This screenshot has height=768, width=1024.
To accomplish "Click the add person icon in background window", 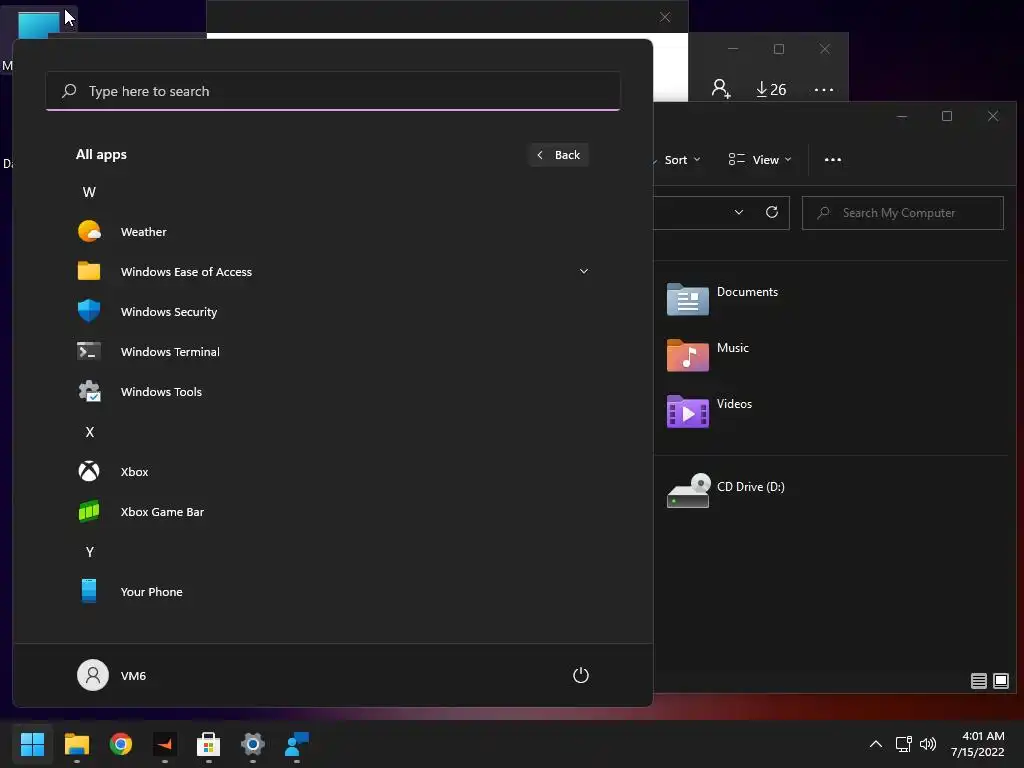I will click(x=721, y=89).
